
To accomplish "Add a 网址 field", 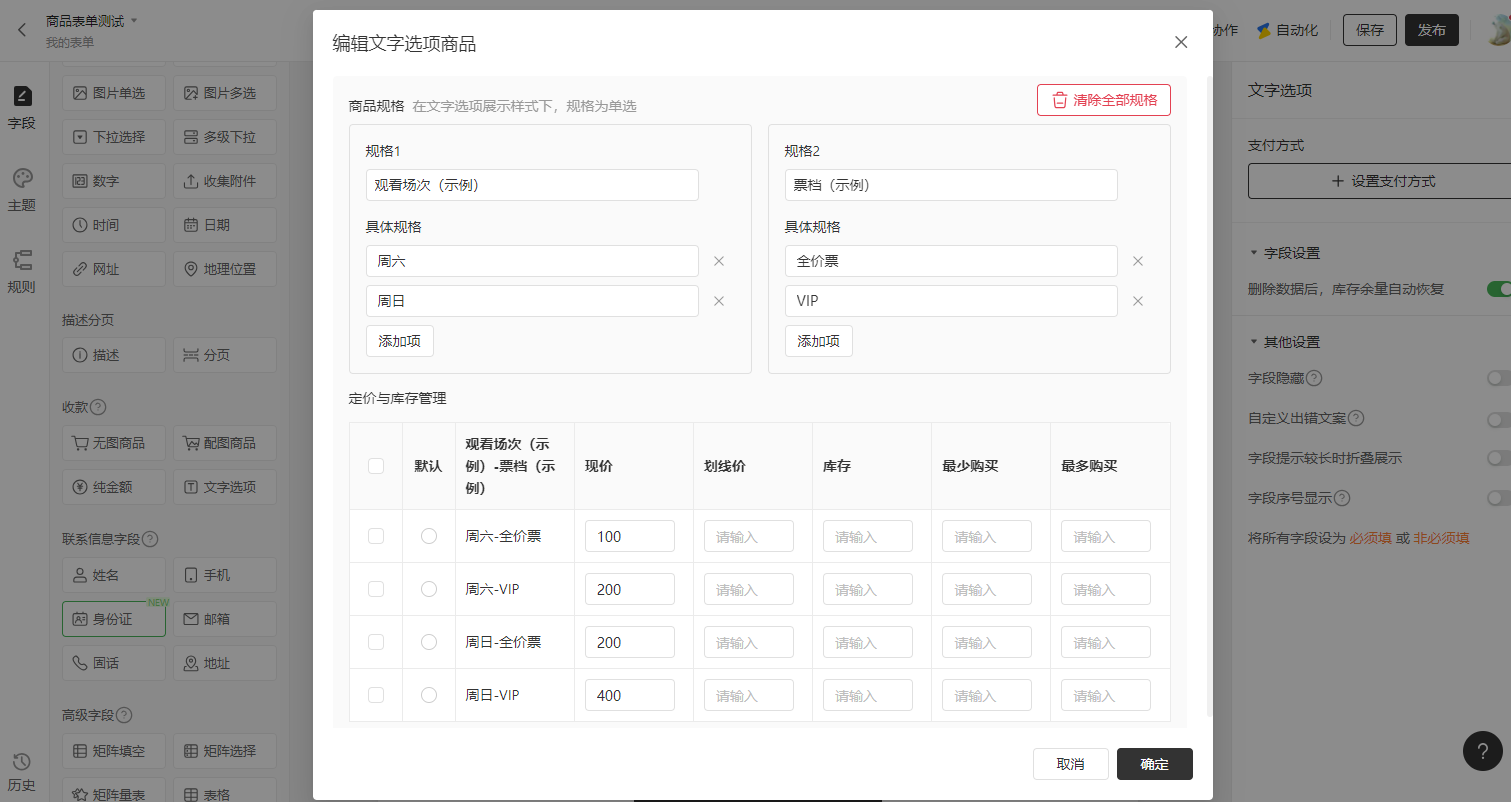I will click(x=114, y=269).
